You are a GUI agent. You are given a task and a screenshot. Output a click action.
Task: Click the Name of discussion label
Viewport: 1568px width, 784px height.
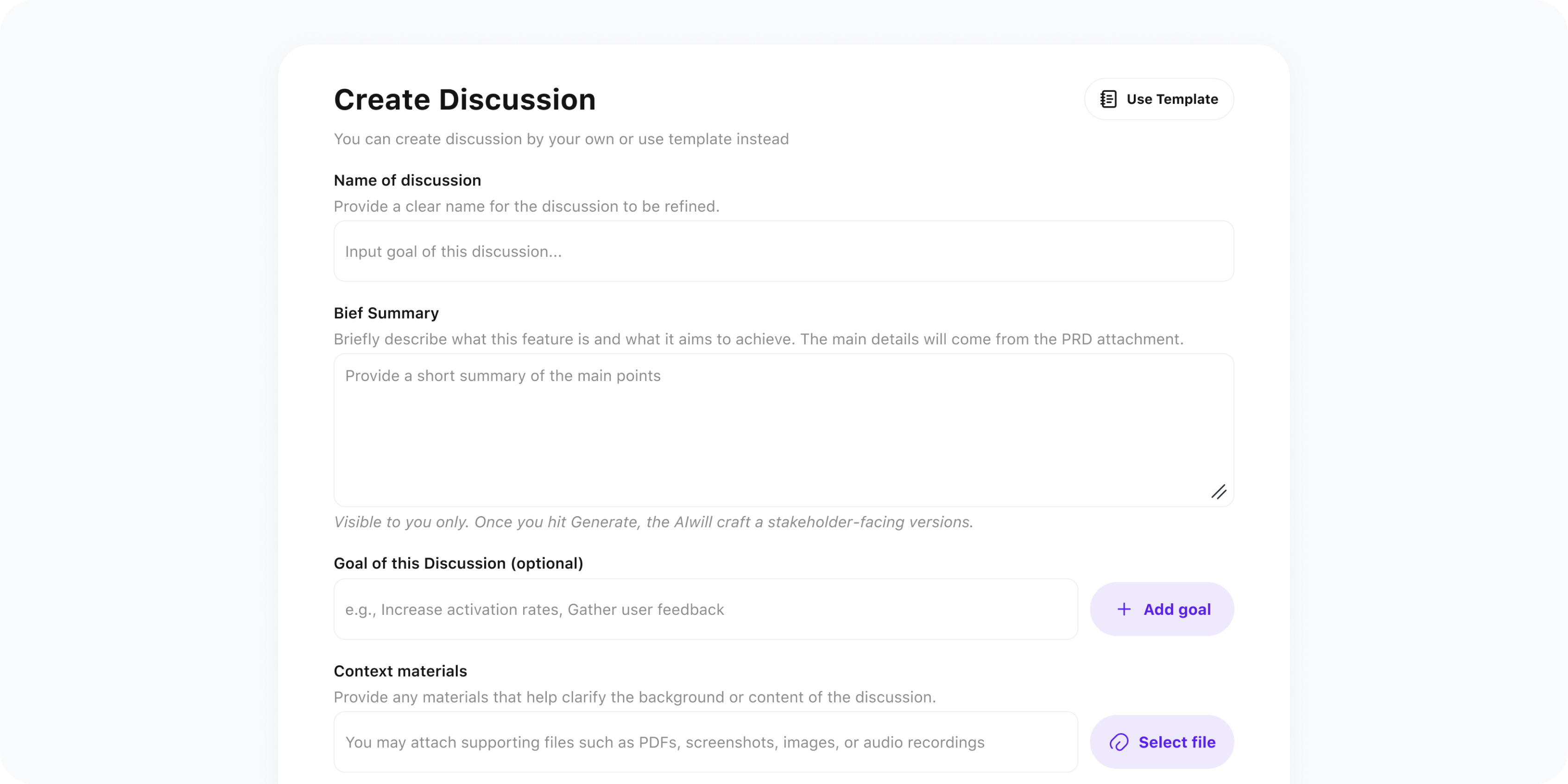point(407,180)
